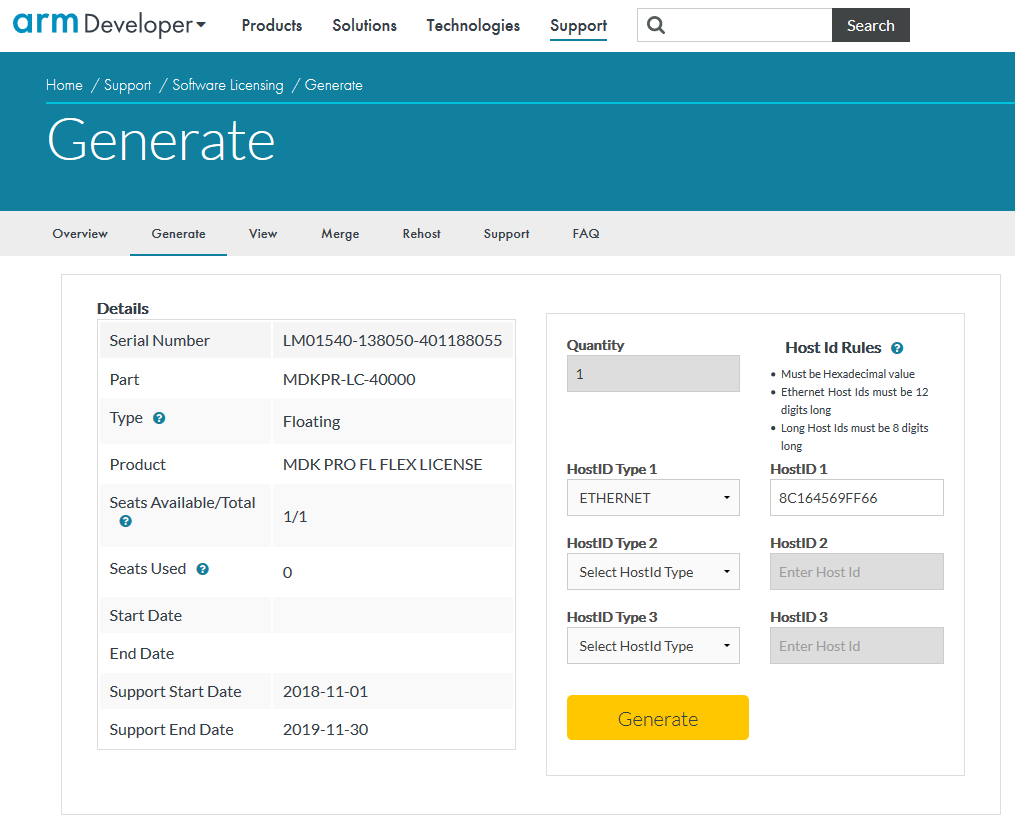Open the help icon under Seats Available/Total

[126, 521]
